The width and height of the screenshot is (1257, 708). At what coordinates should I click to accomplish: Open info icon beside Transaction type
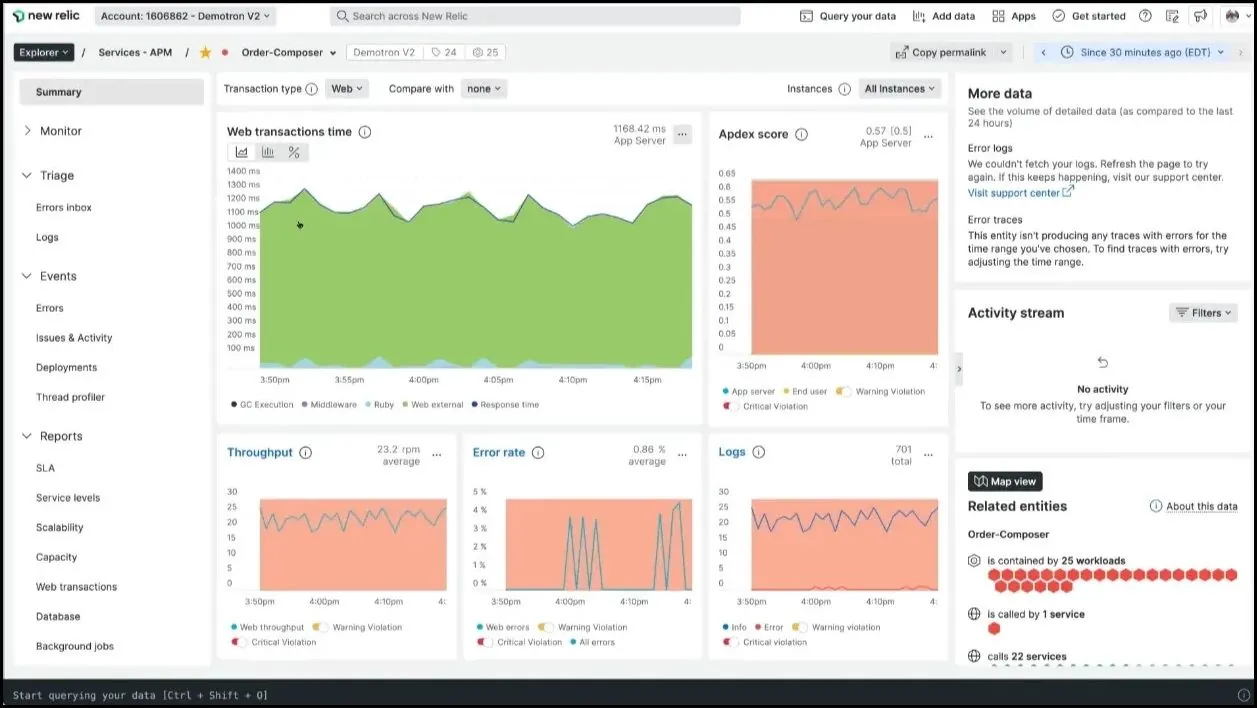point(311,89)
